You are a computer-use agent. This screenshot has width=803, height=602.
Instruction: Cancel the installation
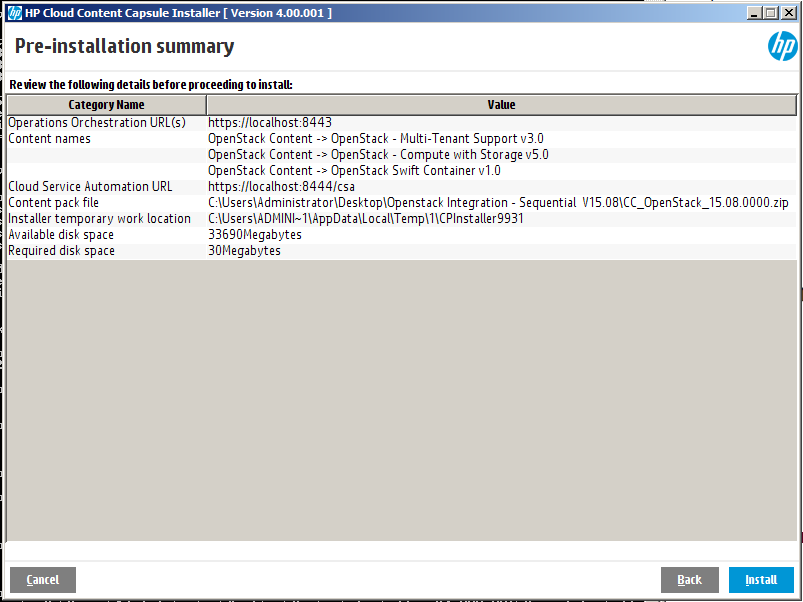42,580
